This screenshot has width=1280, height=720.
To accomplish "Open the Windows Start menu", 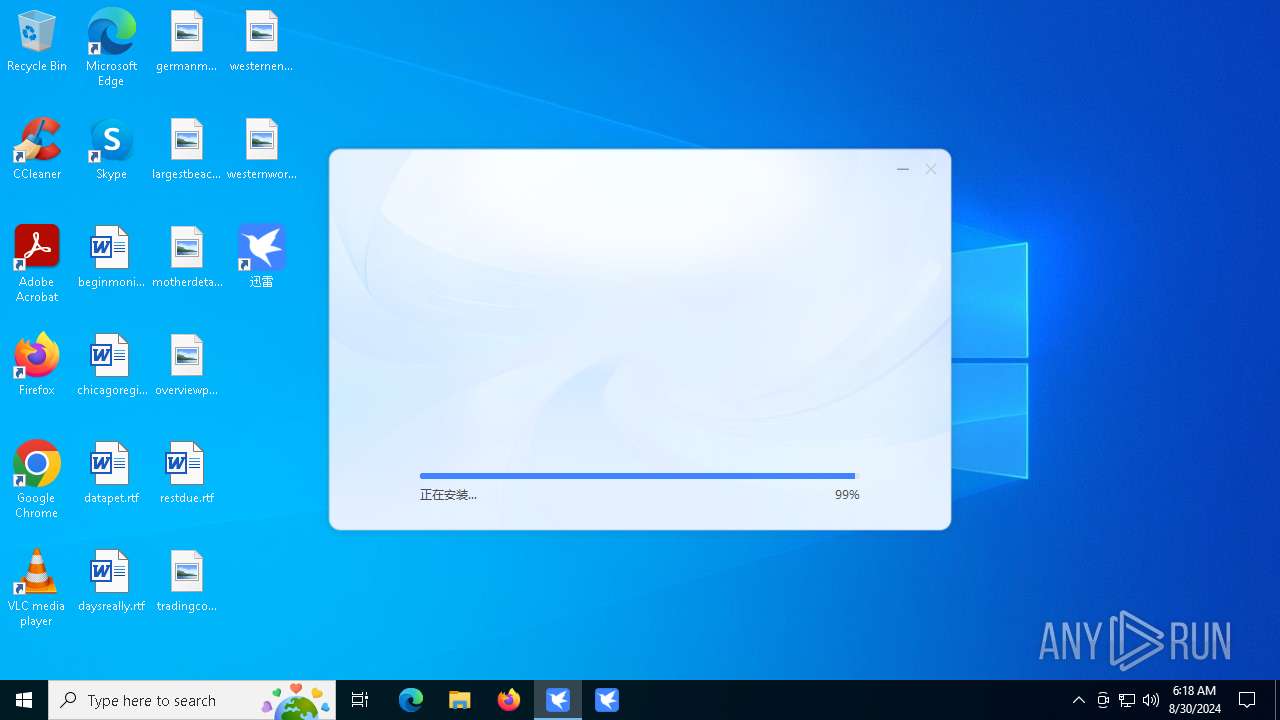I will [24, 700].
